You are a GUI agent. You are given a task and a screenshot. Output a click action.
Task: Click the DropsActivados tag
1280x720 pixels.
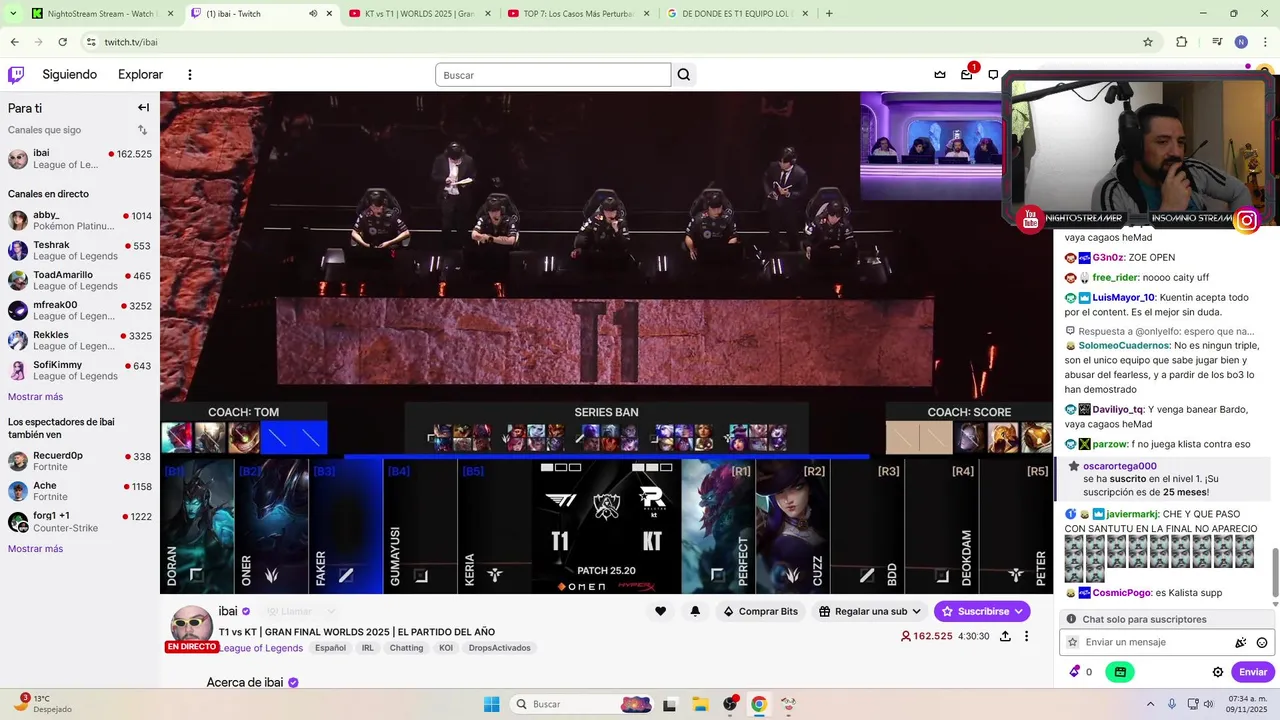(499, 648)
